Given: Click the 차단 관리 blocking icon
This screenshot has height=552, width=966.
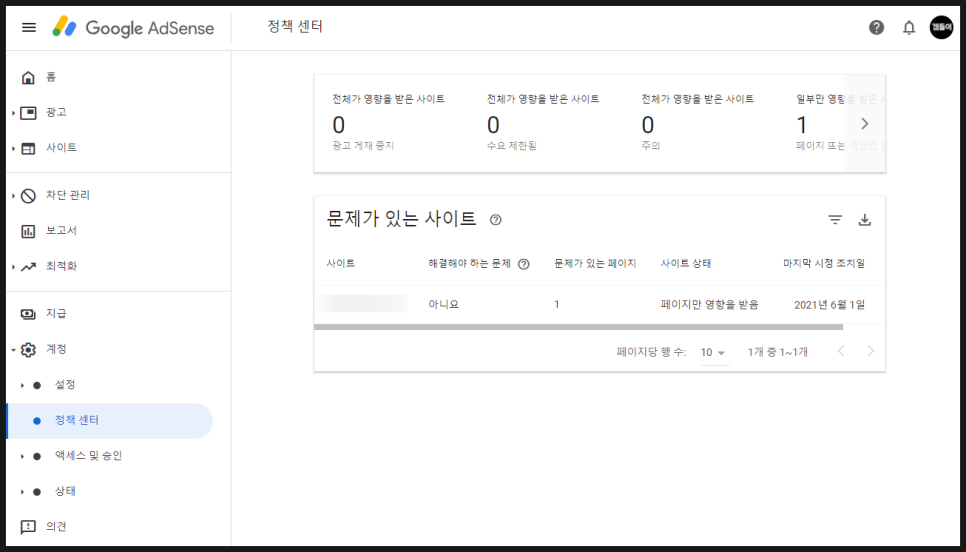Looking at the screenshot, I should tap(28, 196).
